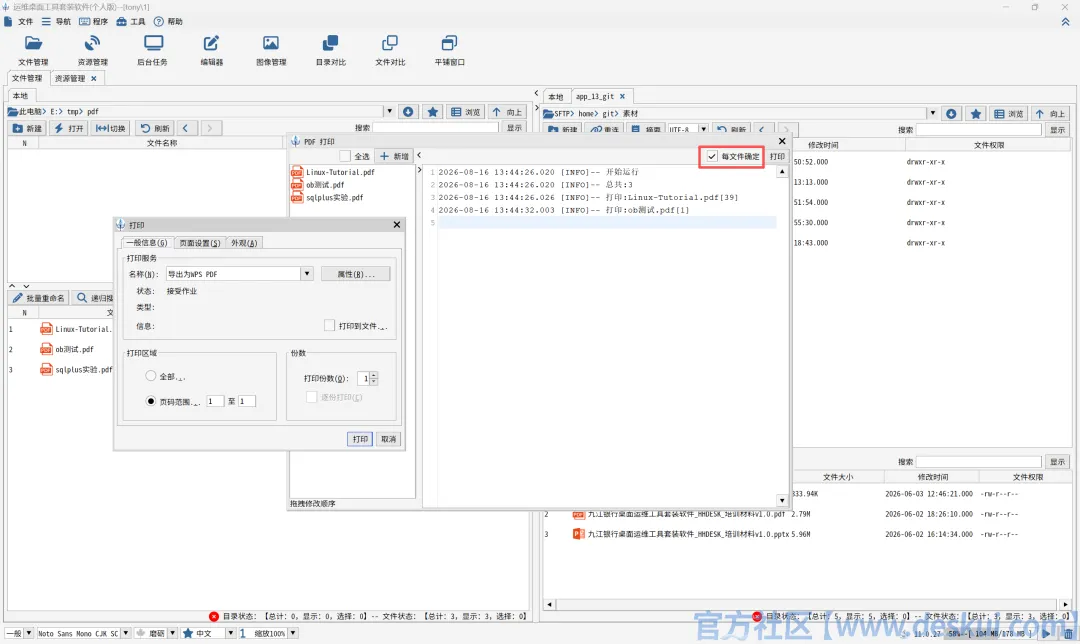The image size is (1080, 644).
Task: Open the 文件对比 file compare icon
Action: tap(390, 50)
